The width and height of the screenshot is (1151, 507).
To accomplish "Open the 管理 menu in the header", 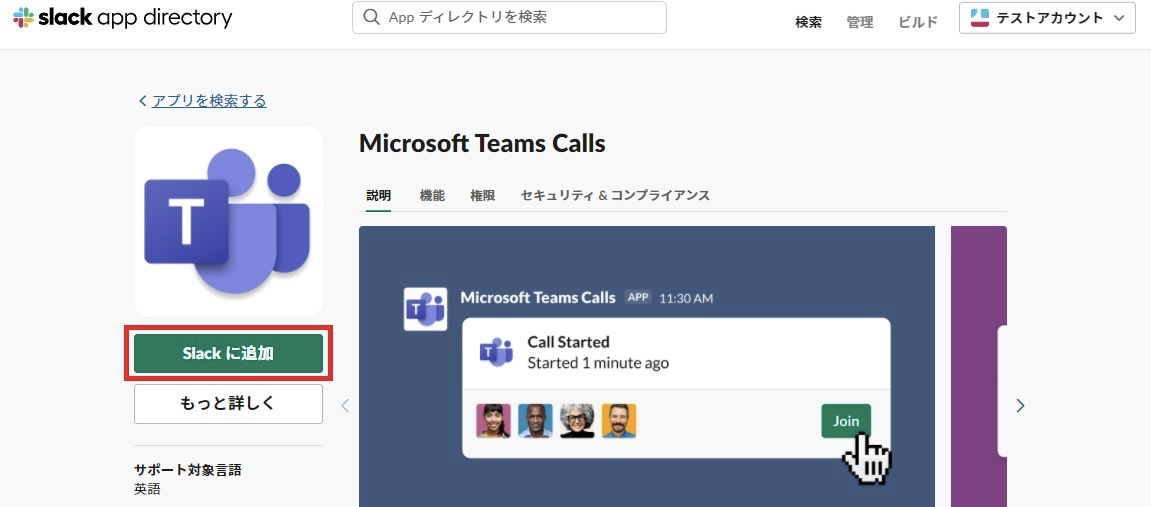I will pos(860,22).
